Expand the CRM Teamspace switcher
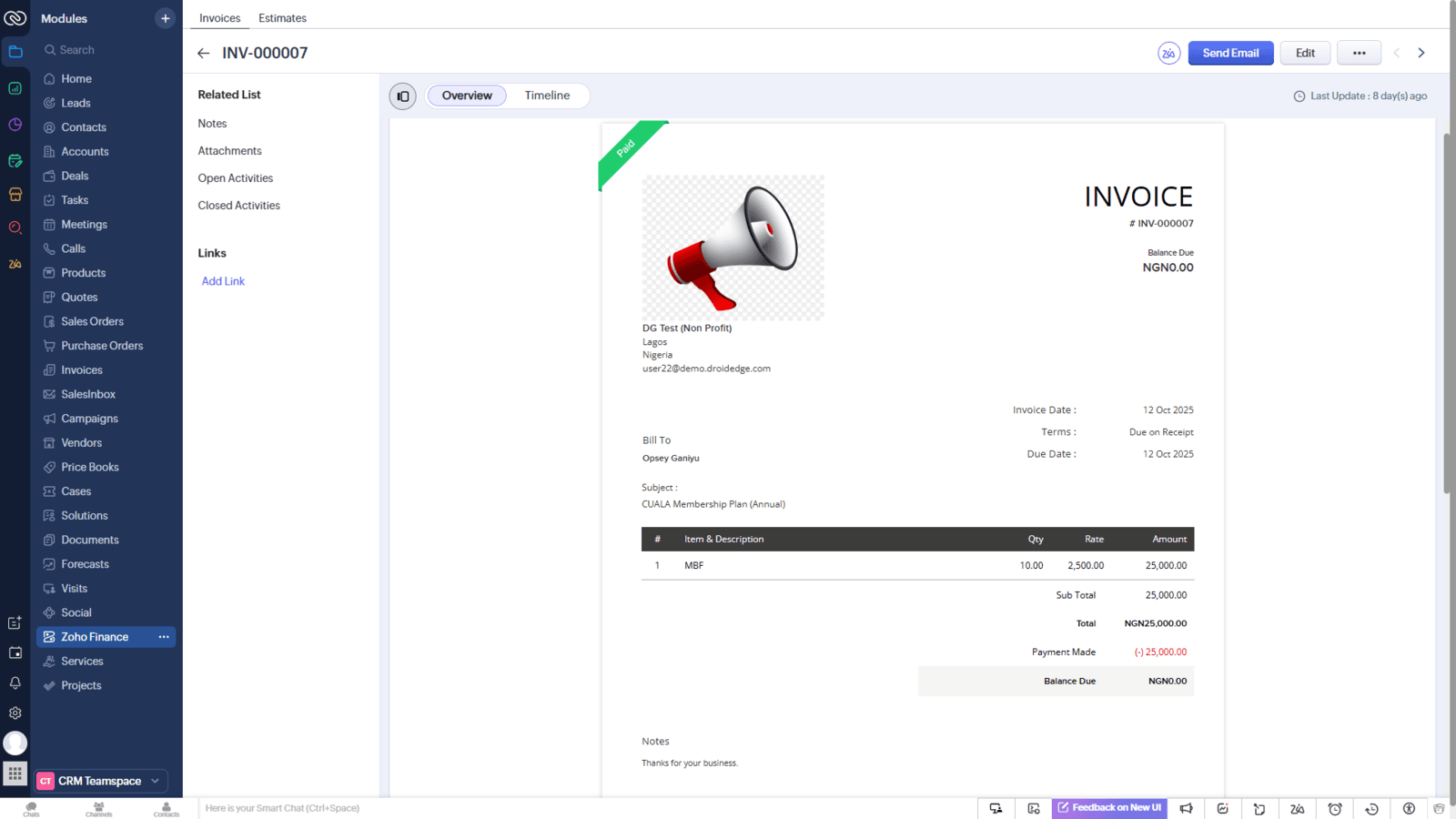Viewport: 1456px width, 819px height. pyautogui.click(x=157, y=781)
